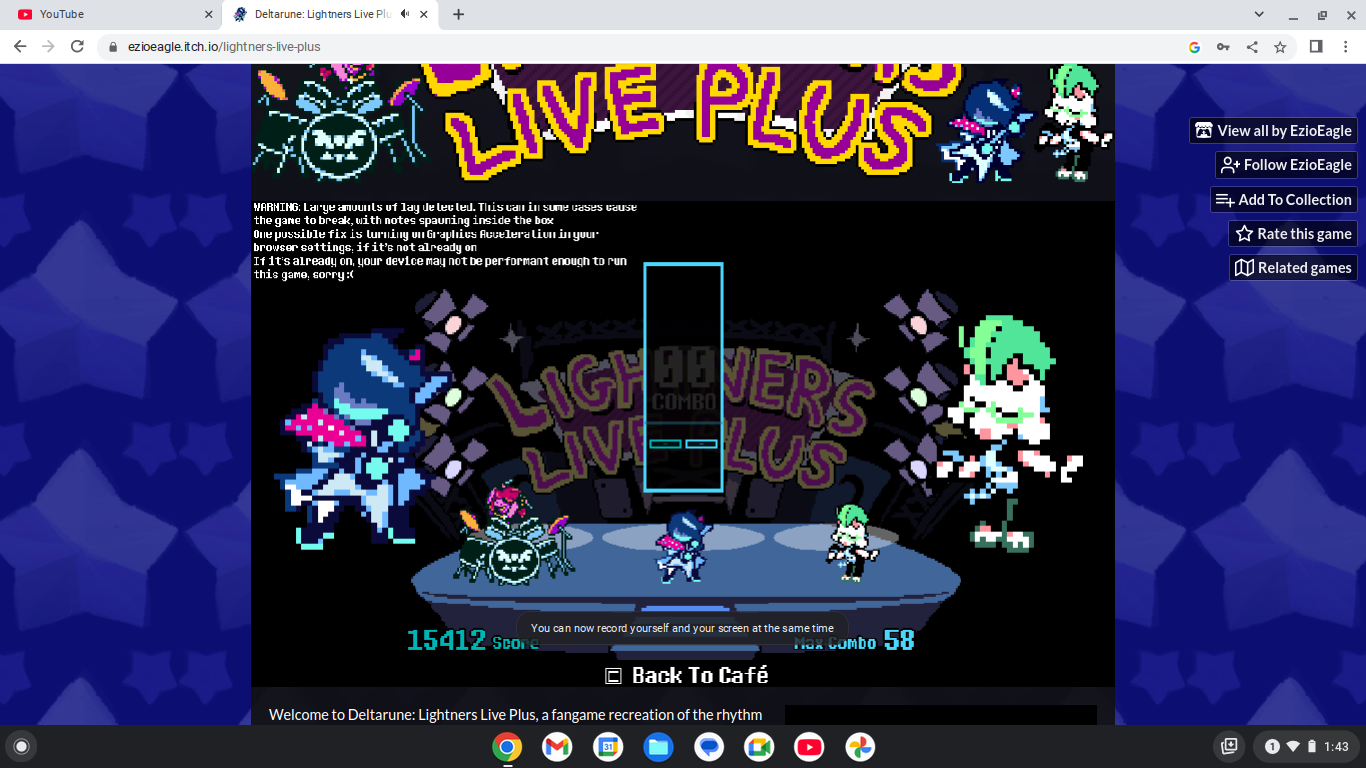Click the score value 15412
The height and width of the screenshot is (768, 1366).
pos(446,640)
